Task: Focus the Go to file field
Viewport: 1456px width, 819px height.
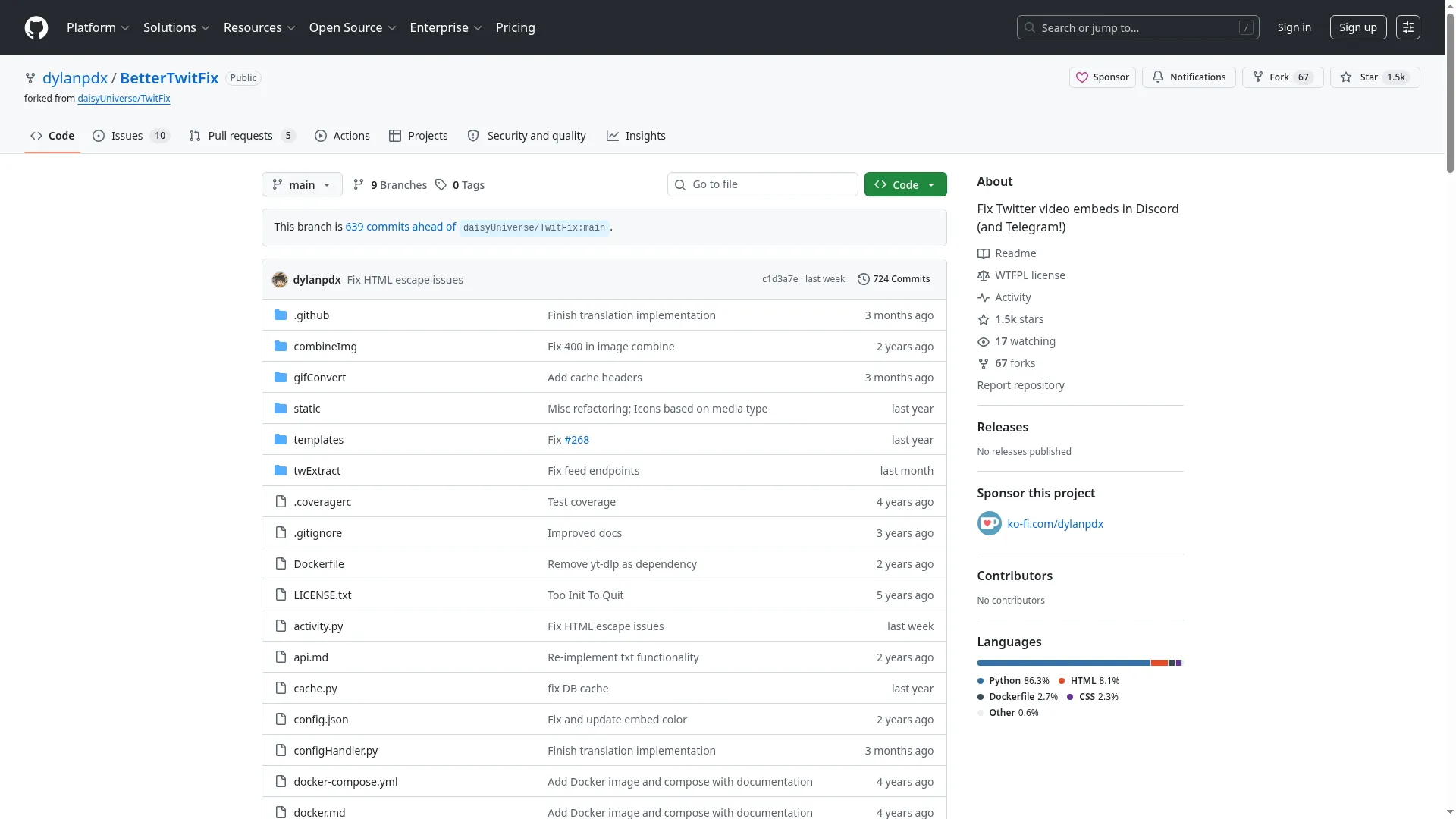Action: point(762,184)
